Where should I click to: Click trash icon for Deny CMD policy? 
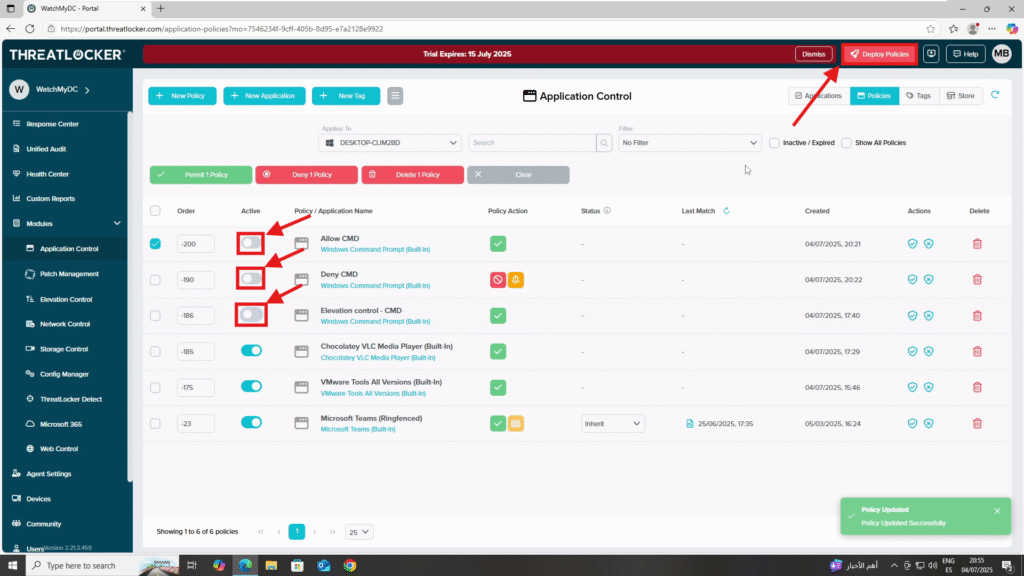[977, 280]
